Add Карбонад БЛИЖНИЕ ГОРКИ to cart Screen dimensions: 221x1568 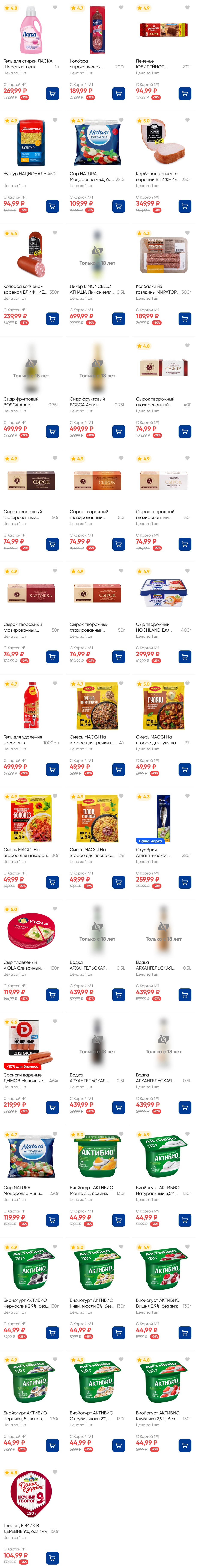coord(185,206)
